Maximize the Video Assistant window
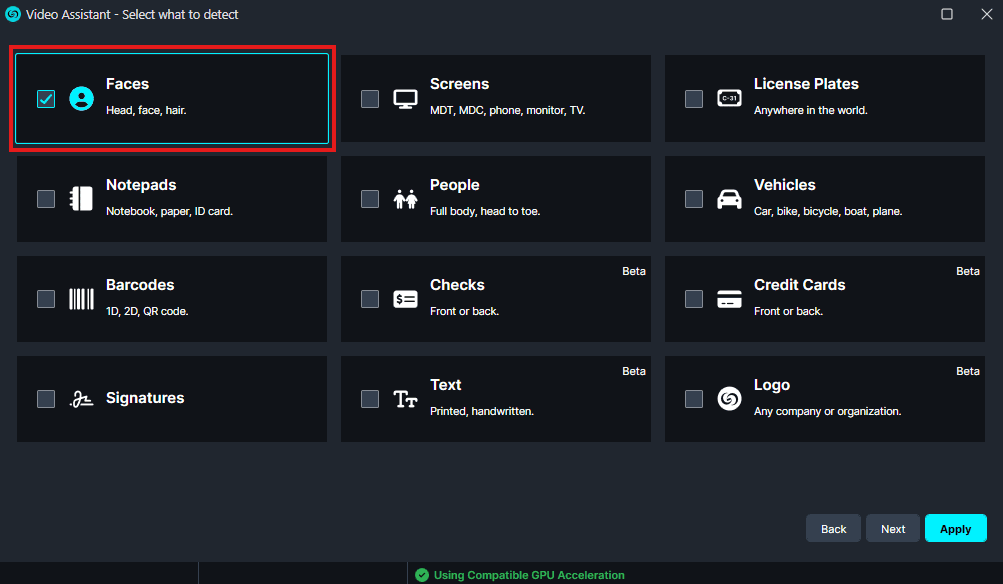The width and height of the screenshot is (1003, 584). (x=947, y=14)
